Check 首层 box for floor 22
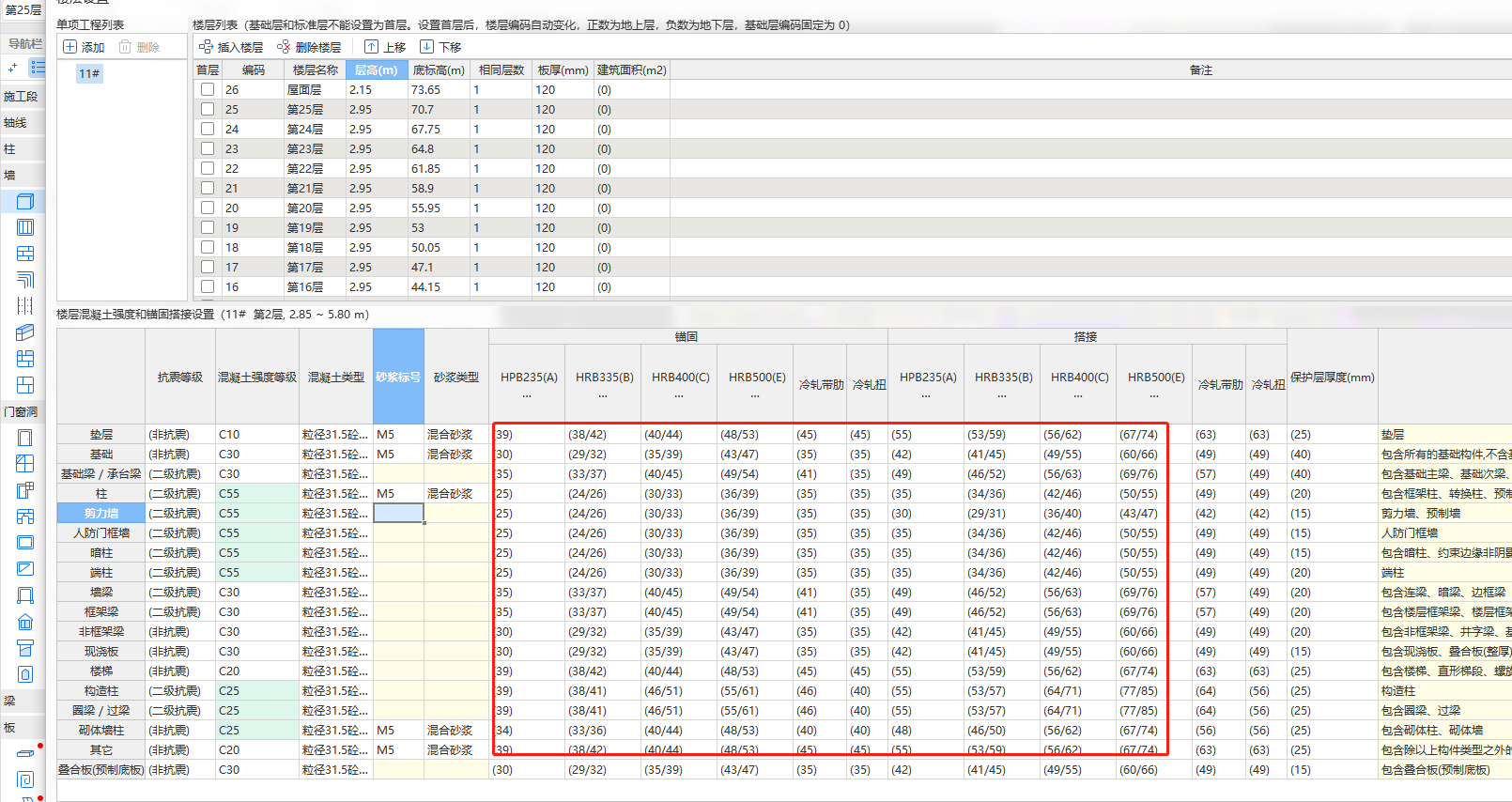Image resolution: width=1512 pixels, height=802 pixels. pos(208,168)
